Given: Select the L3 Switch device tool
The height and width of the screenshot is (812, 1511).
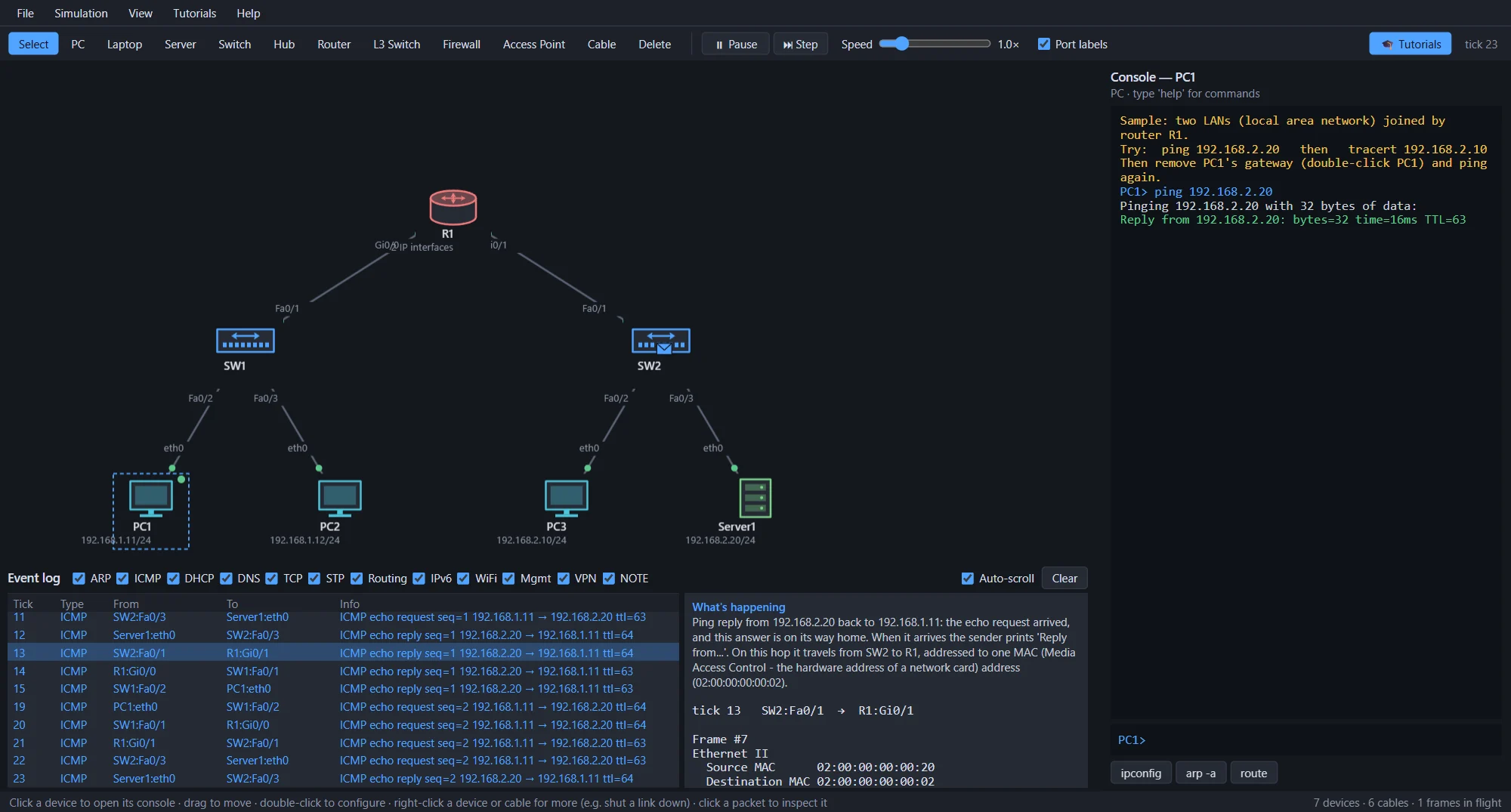Looking at the screenshot, I should [397, 44].
